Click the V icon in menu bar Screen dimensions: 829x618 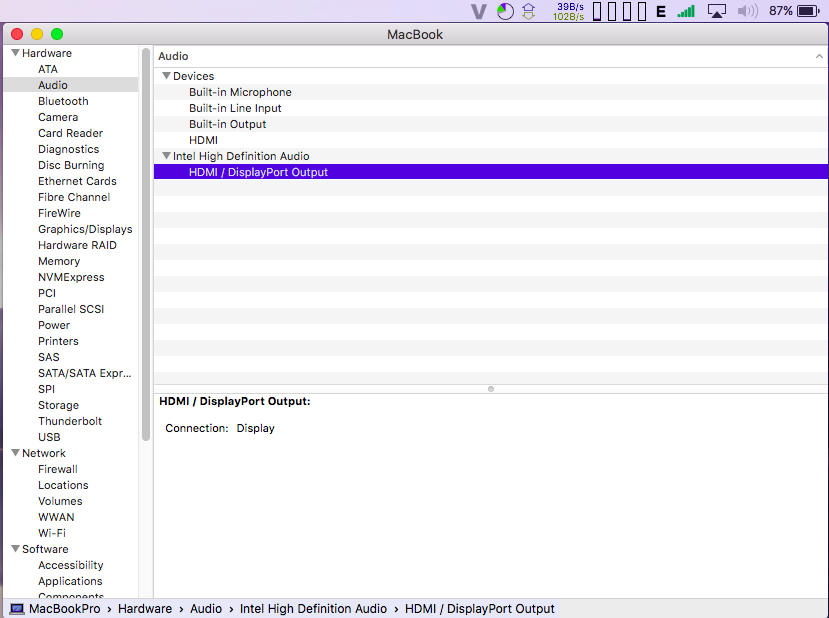tap(478, 11)
